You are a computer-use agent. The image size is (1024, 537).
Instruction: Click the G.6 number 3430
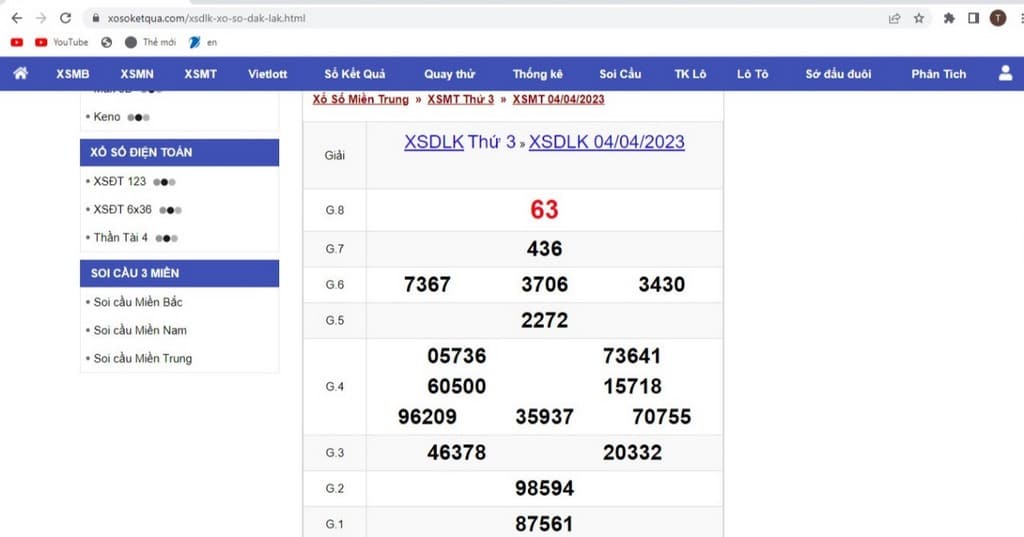tap(662, 284)
